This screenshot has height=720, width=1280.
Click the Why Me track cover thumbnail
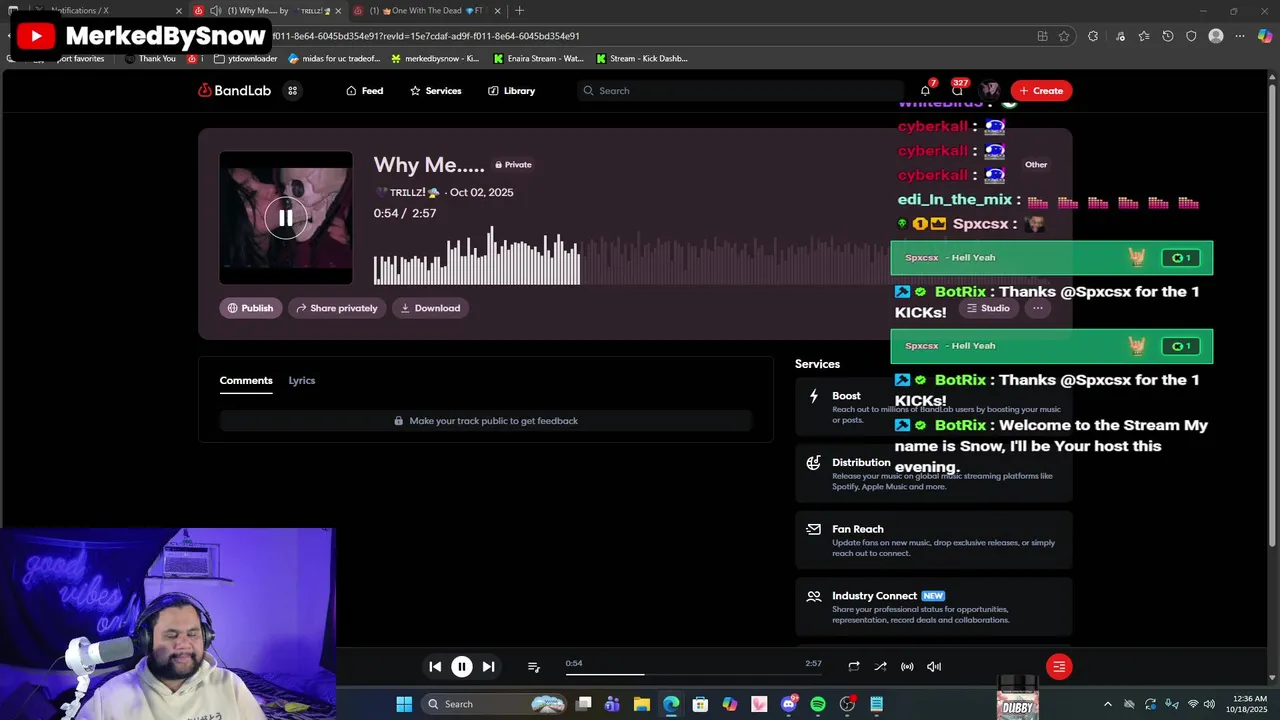point(286,217)
